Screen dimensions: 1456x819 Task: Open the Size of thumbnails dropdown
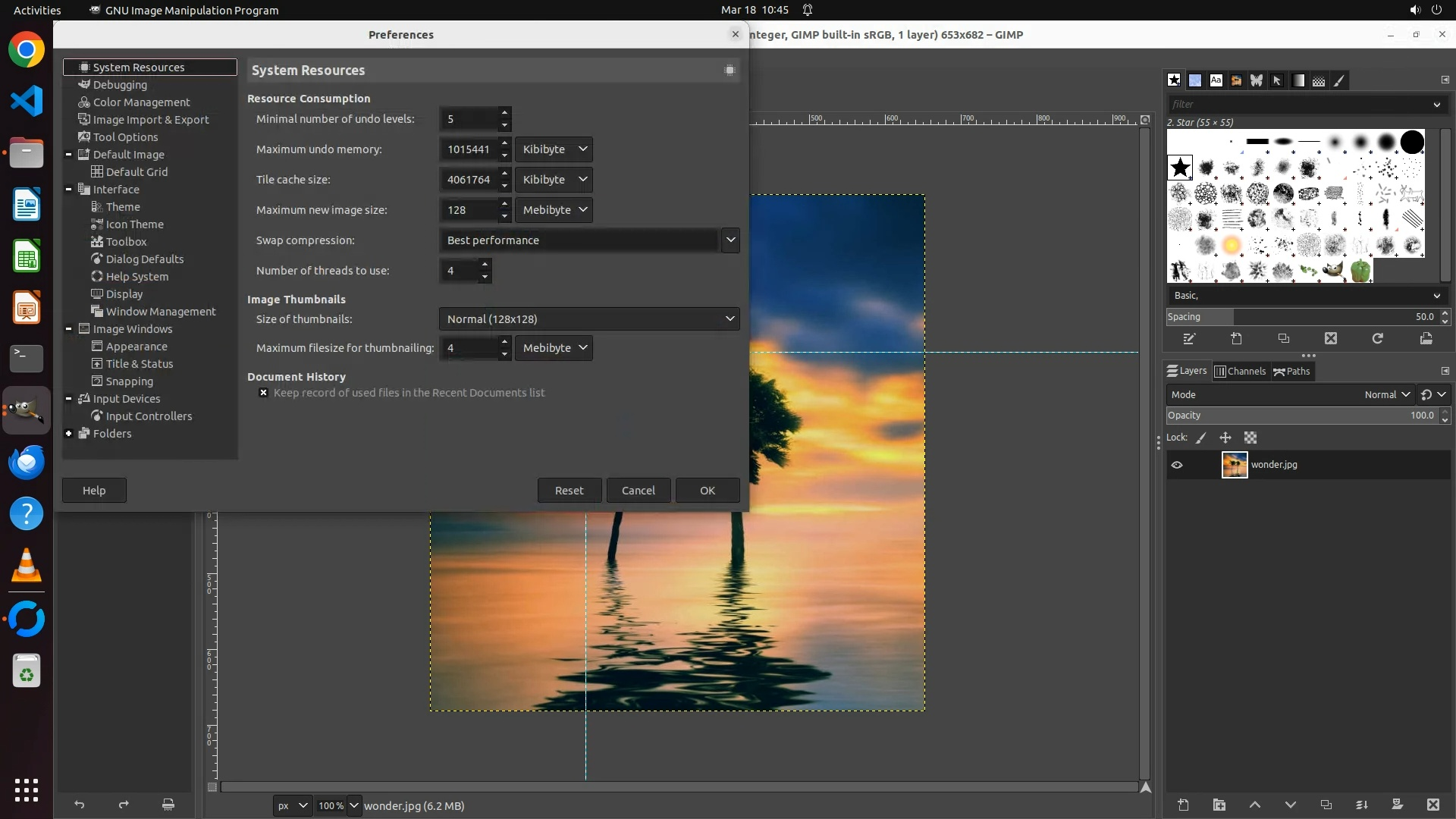tap(588, 319)
